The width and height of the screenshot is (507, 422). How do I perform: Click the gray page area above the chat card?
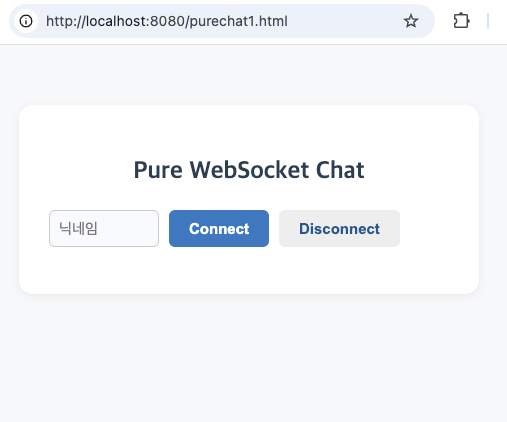[x=253, y=75]
